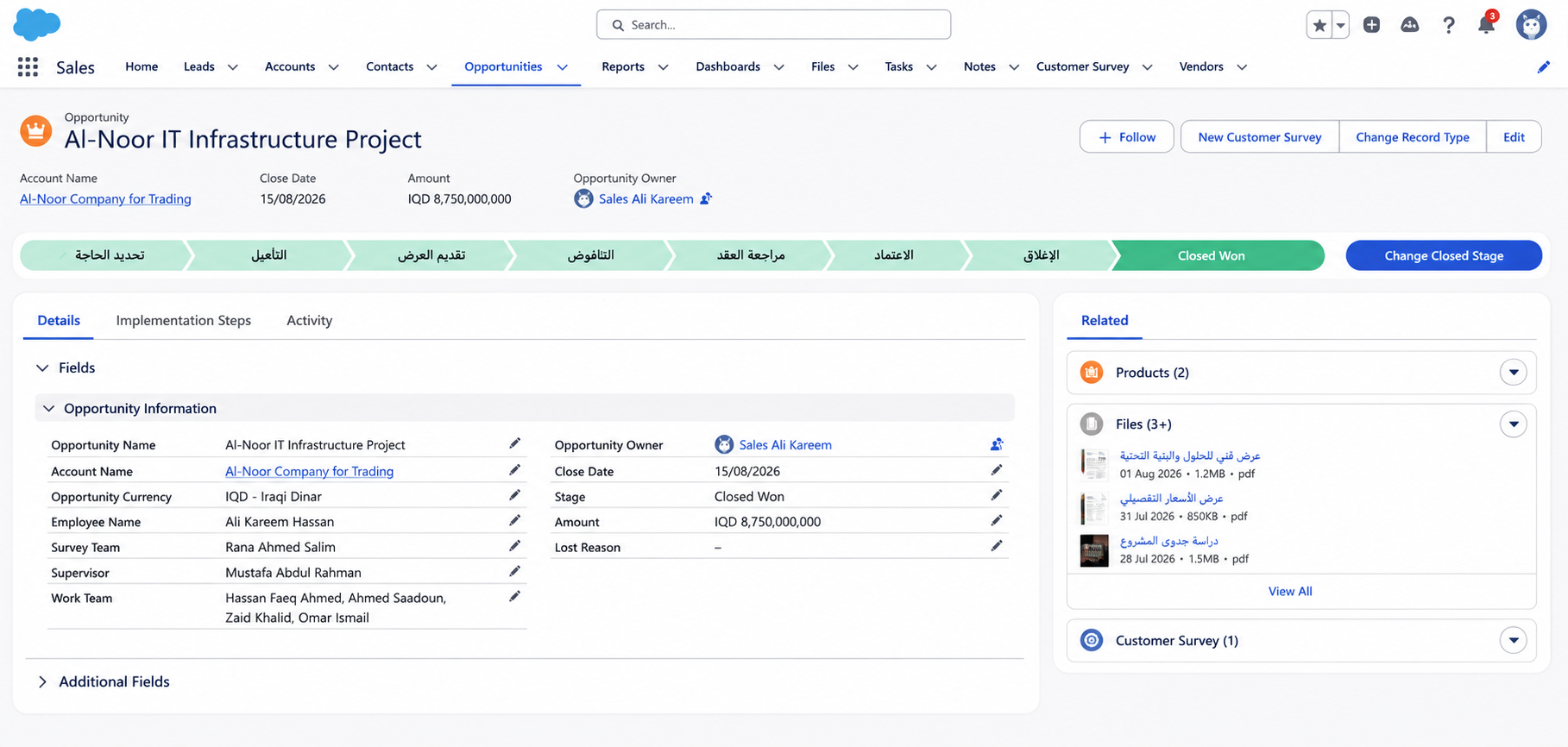
Task: Open the Salesforce Setup cloud icon
Action: [1409, 25]
